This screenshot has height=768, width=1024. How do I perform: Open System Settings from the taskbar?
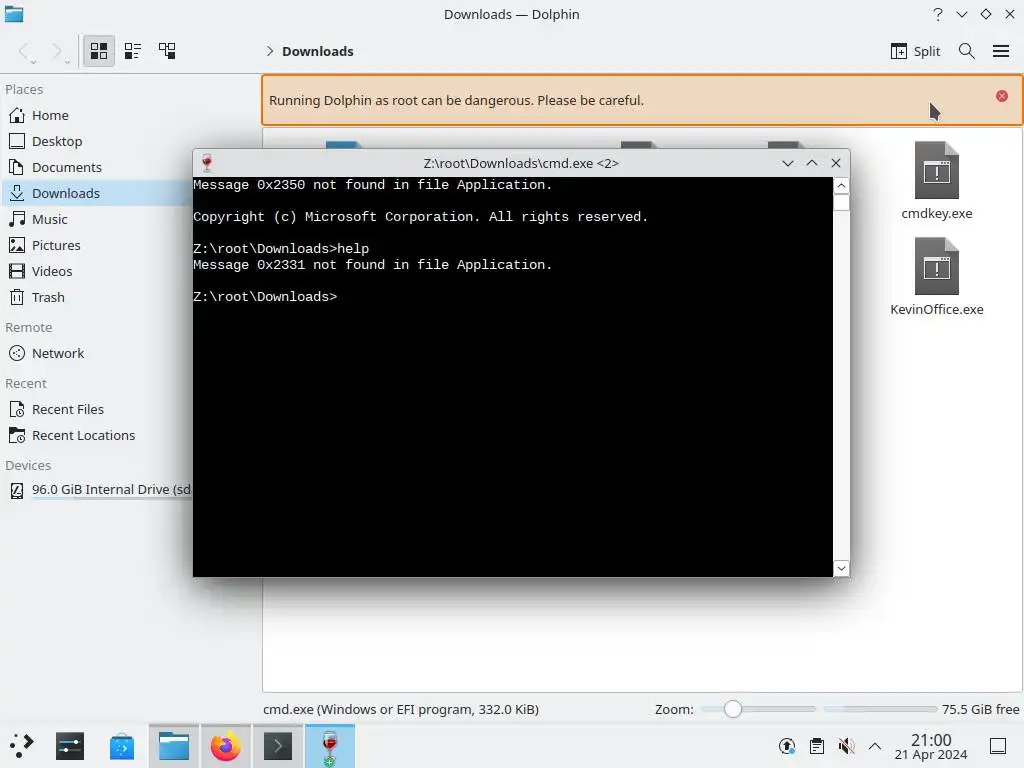click(70, 746)
